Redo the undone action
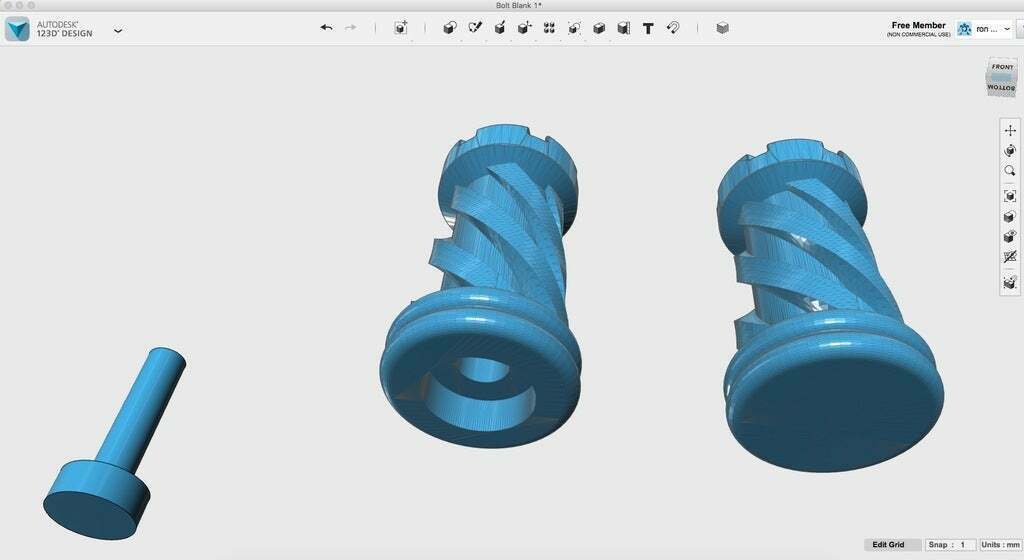 click(x=351, y=27)
